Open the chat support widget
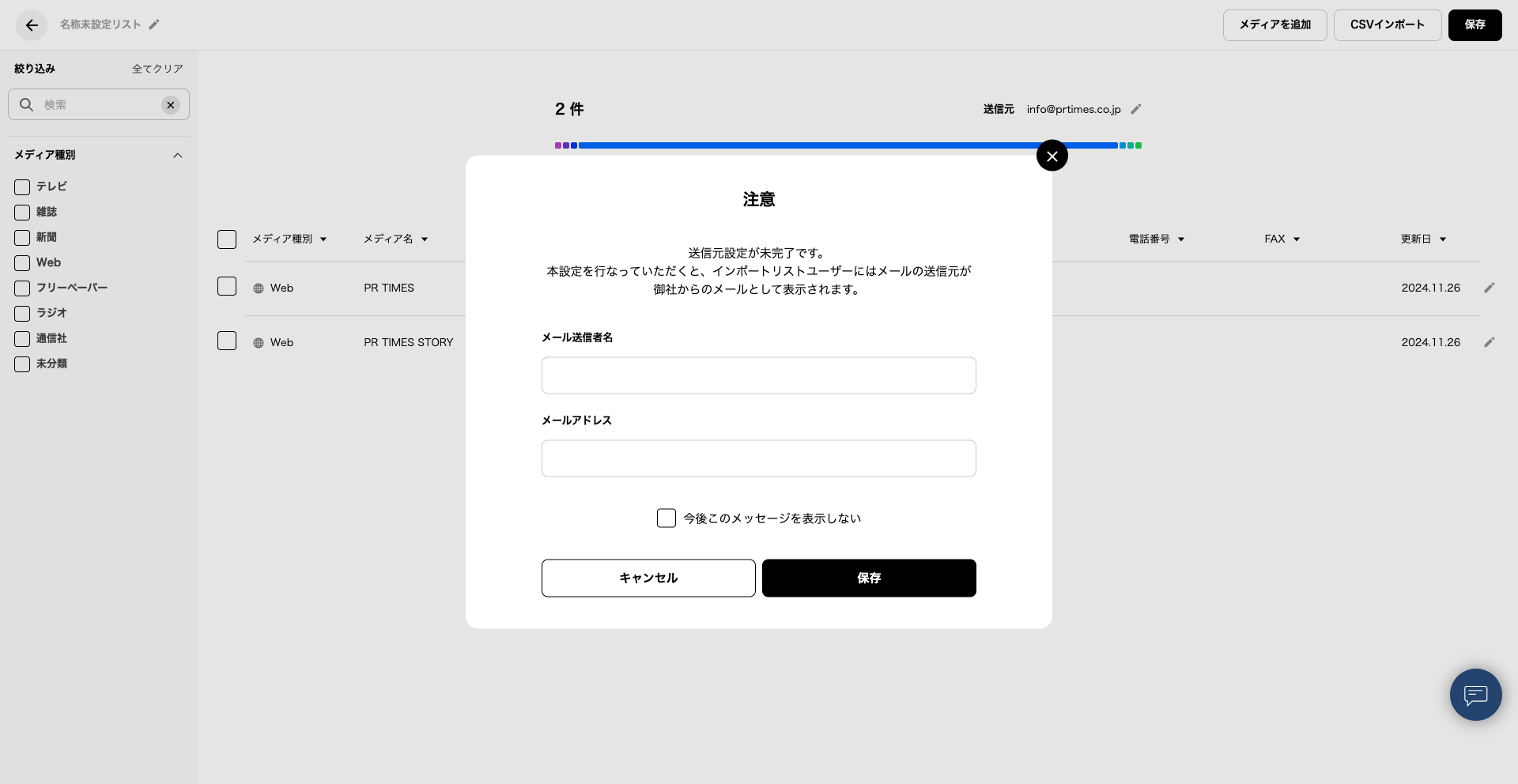This screenshot has width=1518, height=784. coord(1475,695)
